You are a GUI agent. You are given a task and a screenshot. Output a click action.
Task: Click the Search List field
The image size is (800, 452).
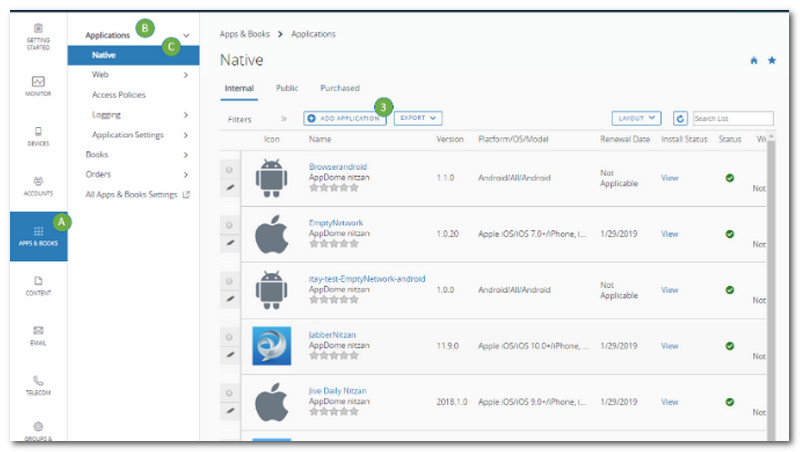coord(733,118)
